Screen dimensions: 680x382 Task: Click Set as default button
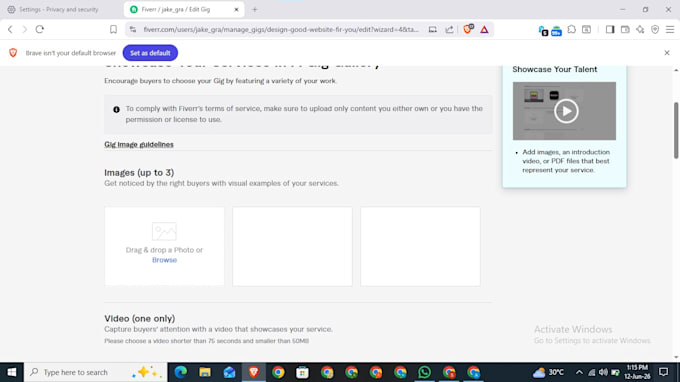click(x=150, y=53)
